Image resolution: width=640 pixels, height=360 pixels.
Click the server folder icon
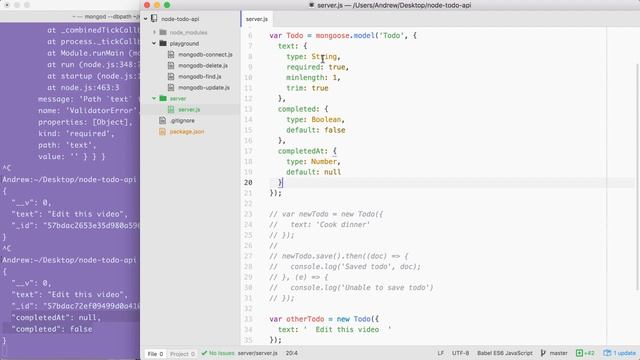coord(163,98)
